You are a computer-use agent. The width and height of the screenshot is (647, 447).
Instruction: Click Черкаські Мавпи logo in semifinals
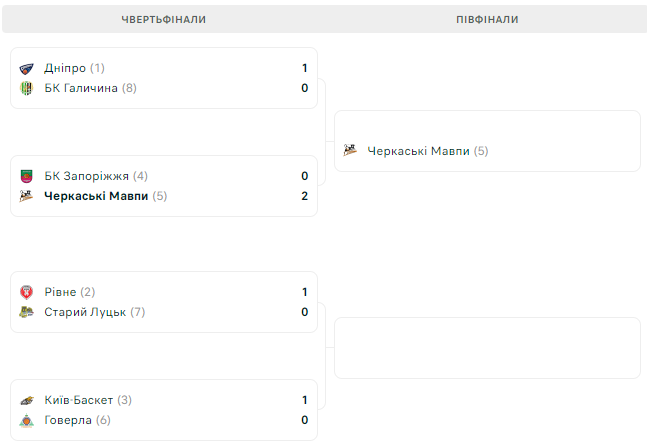(x=350, y=151)
